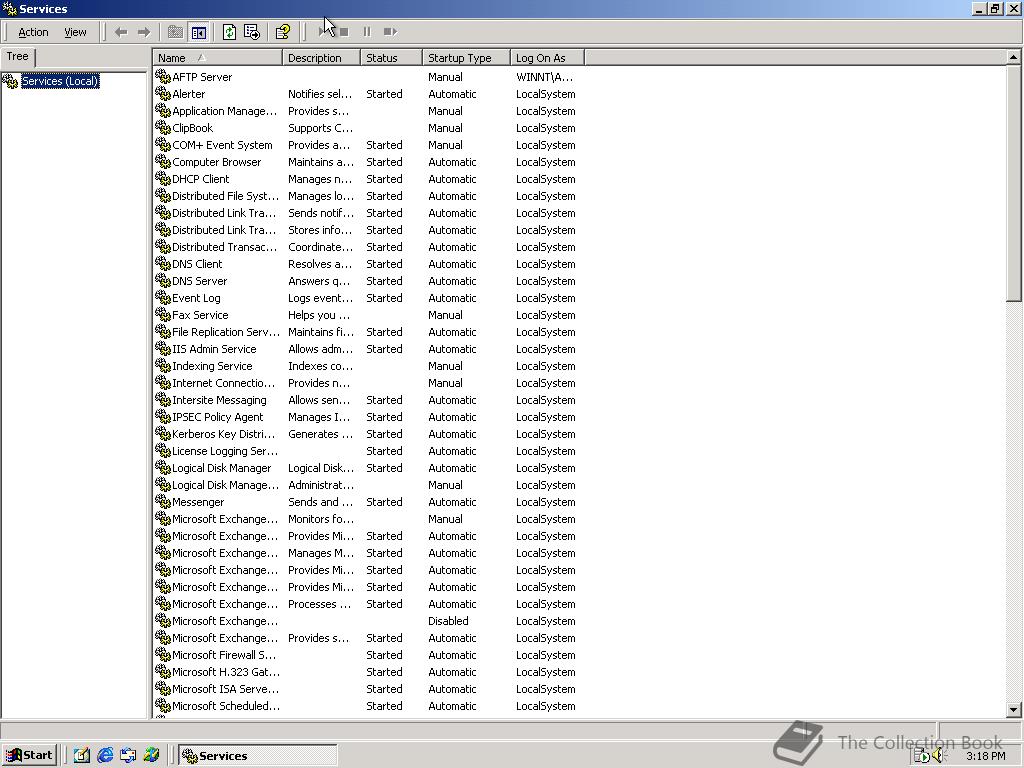Click the Logical Disk Manager service icon
Image resolution: width=1024 pixels, height=768 pixels.
point(163,467)
